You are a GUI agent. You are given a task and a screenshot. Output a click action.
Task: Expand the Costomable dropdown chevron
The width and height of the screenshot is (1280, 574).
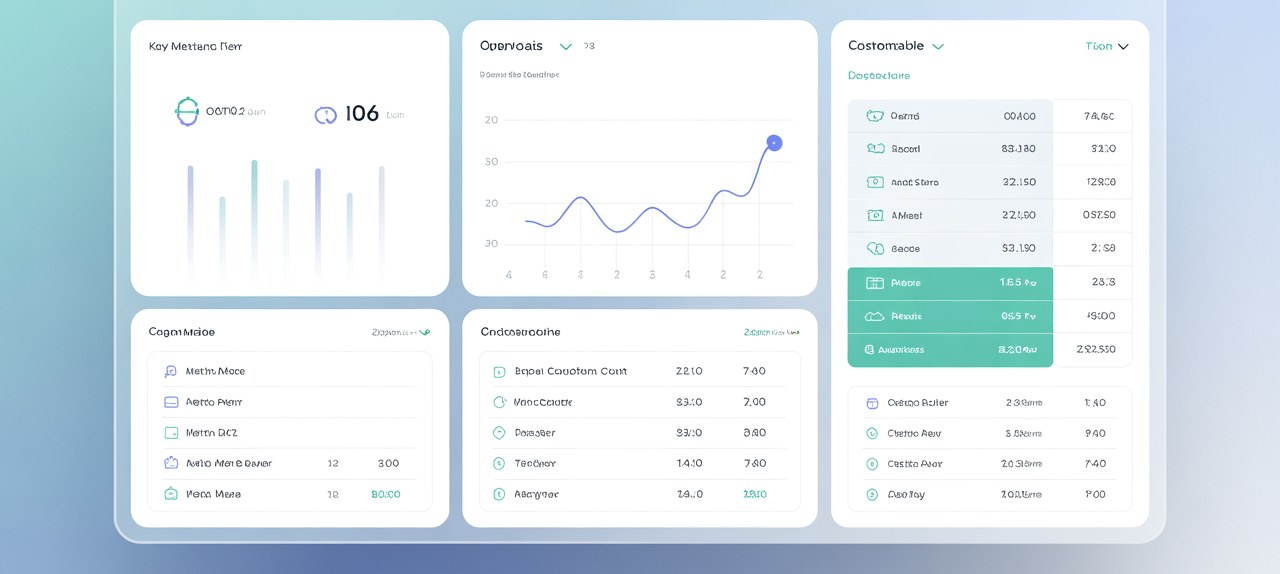[938, 46]
